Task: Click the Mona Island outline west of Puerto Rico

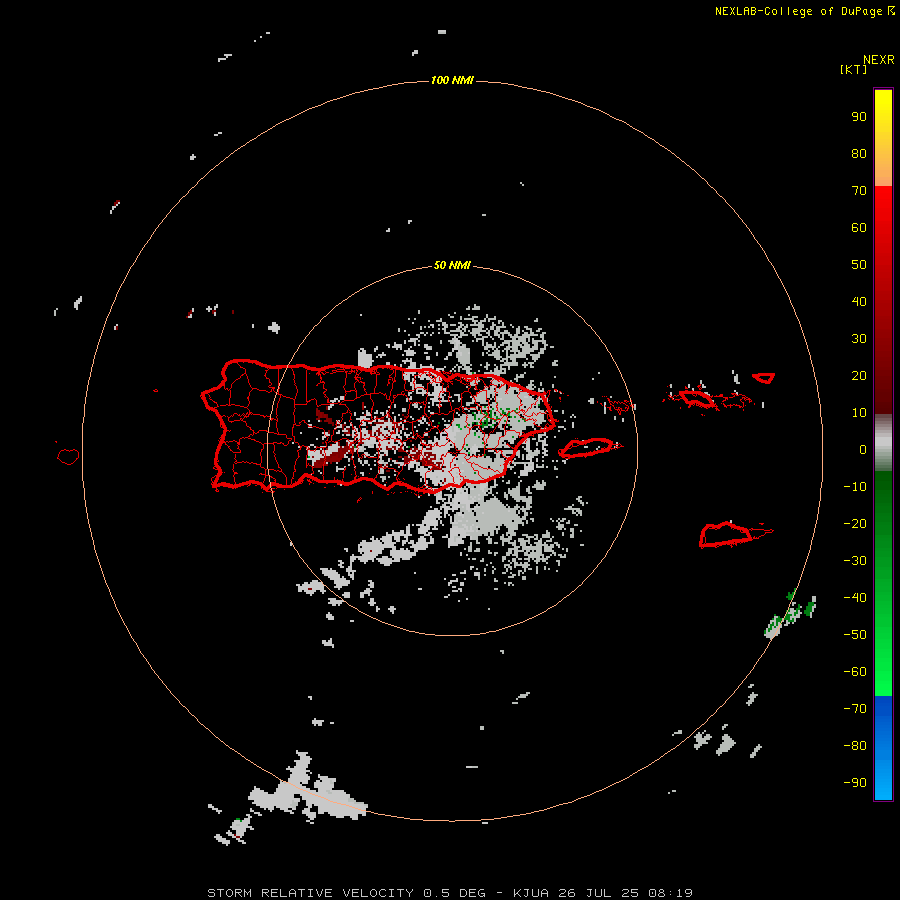Action: coord(68,456)
